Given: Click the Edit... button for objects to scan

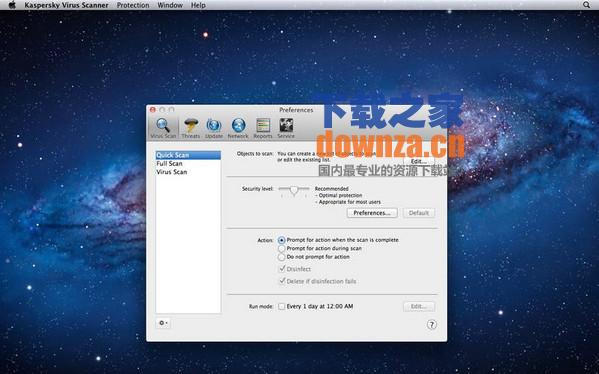Looking at the screenshot, I should click(419, 161).
